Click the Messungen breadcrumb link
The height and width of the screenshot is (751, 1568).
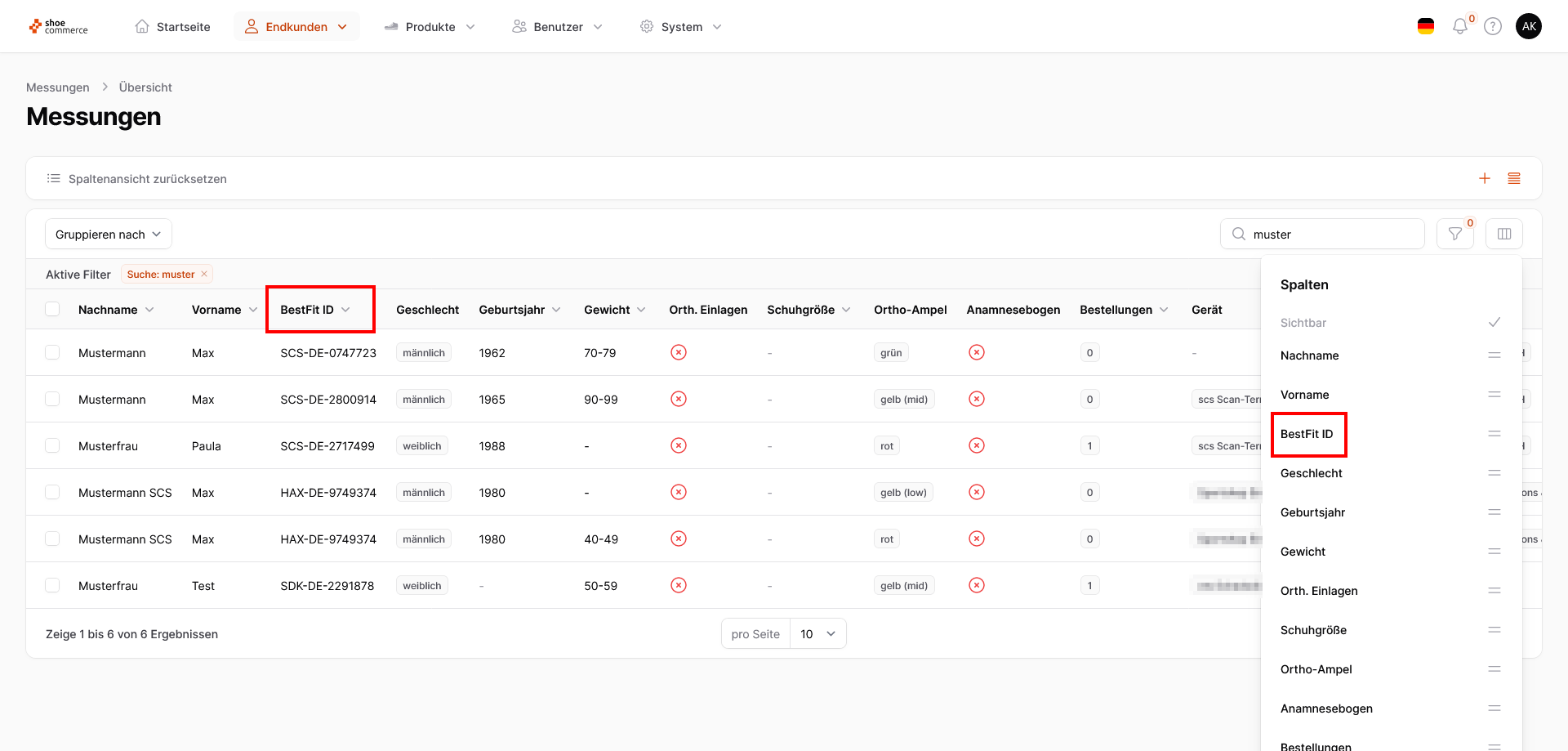[x=57, y=87]
